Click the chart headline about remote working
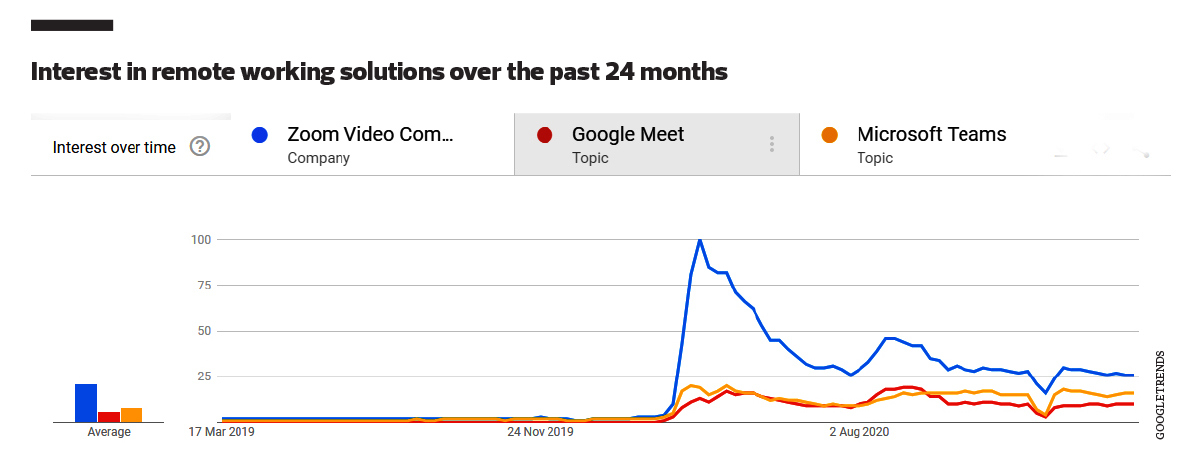 379,72
